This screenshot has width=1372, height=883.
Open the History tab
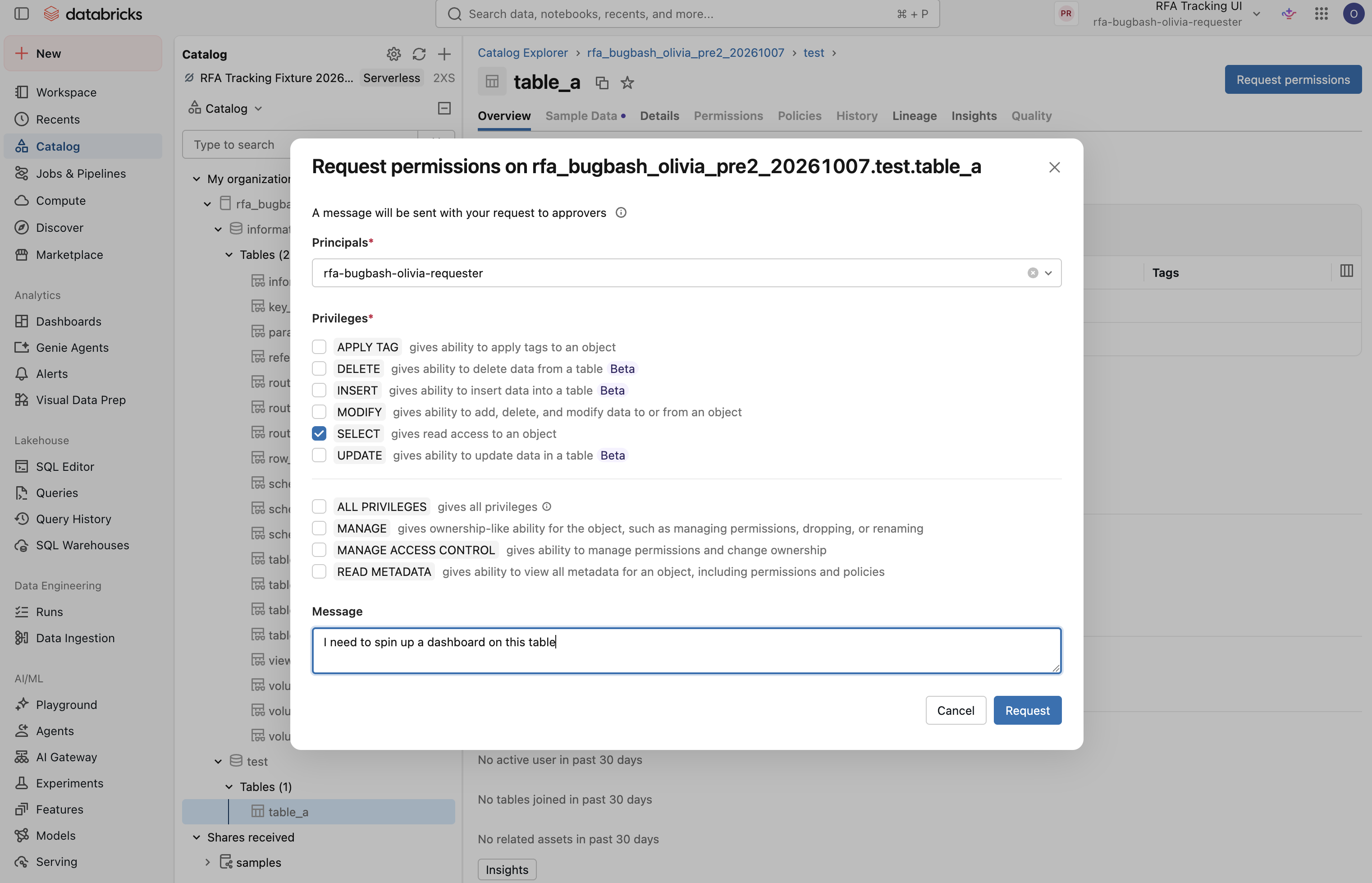coord(856,116)
